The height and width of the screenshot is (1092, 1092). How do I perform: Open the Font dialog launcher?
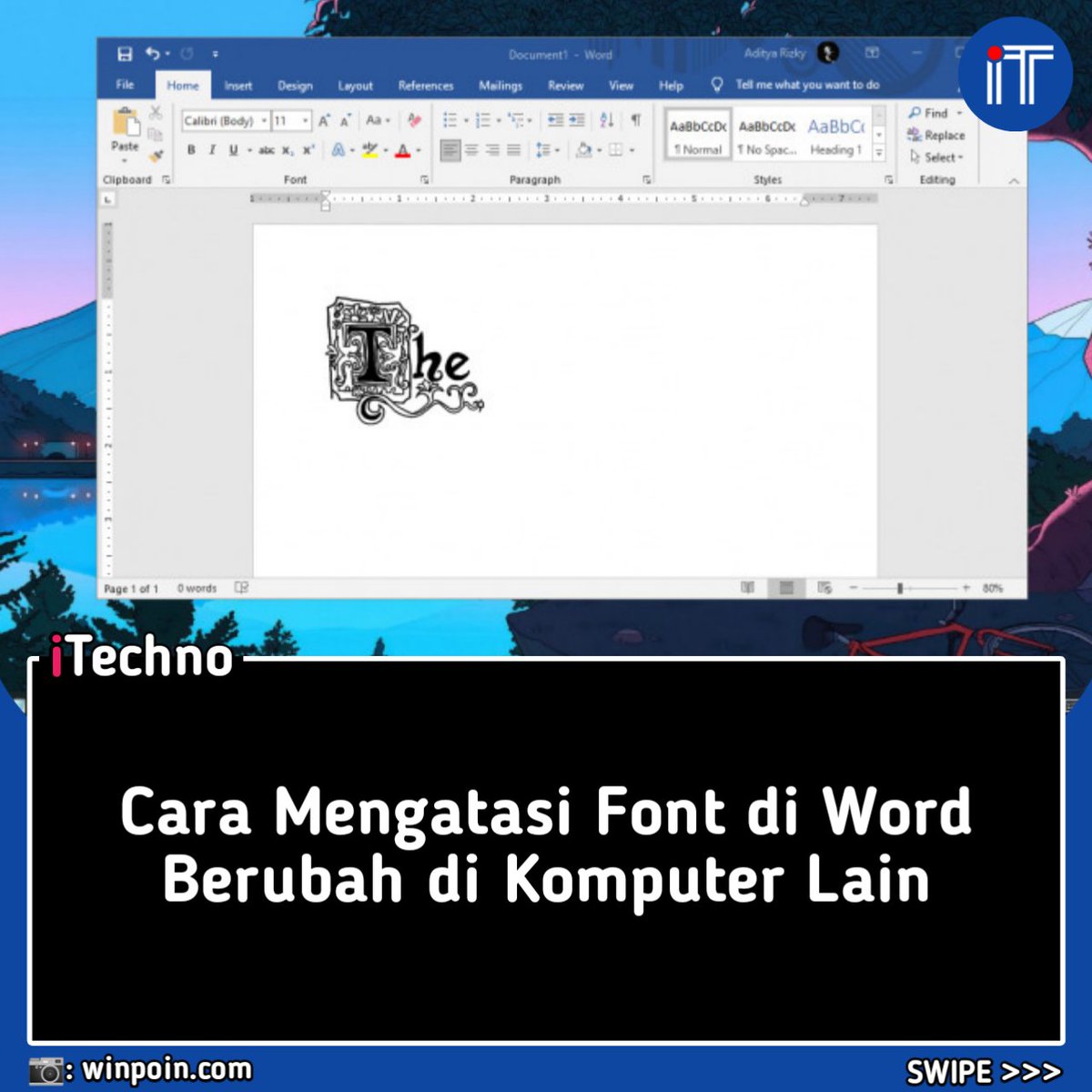[x=425, y=180]
